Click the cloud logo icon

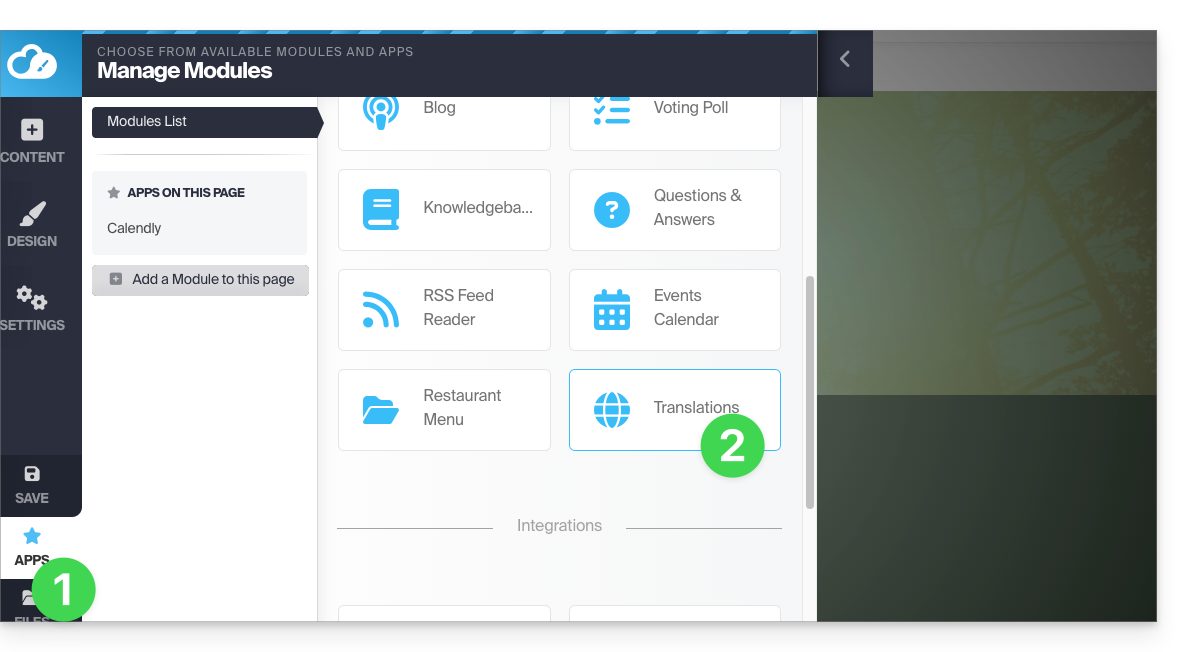[x=32, y=62]
